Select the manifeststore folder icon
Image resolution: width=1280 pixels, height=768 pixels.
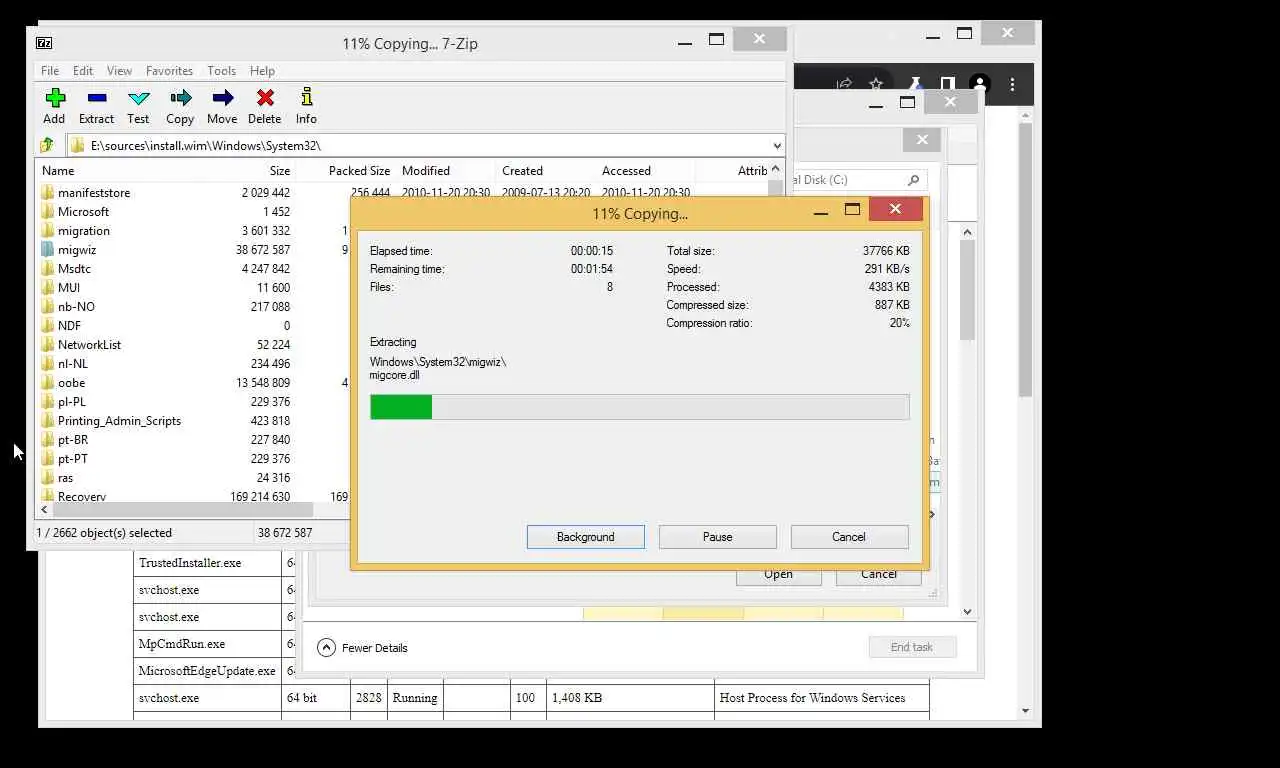(48, 192)
